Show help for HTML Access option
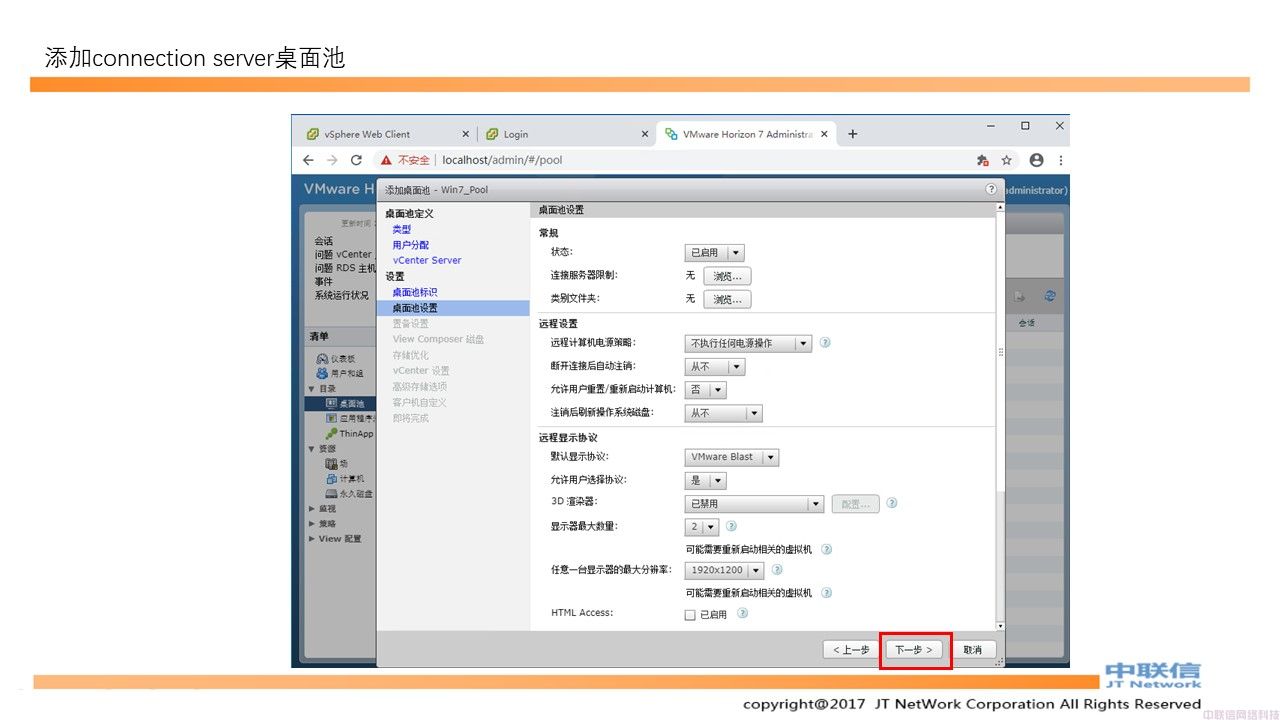The image size is (1280, 720). [742, 613]
